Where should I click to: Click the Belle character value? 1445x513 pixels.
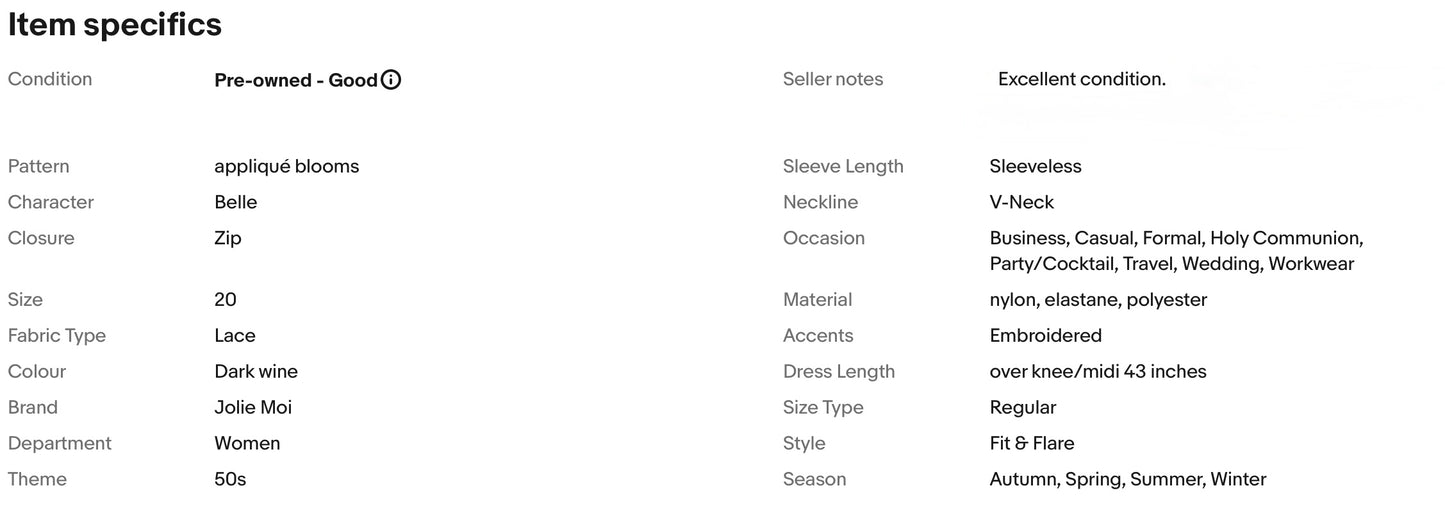(x=236, y=202)
